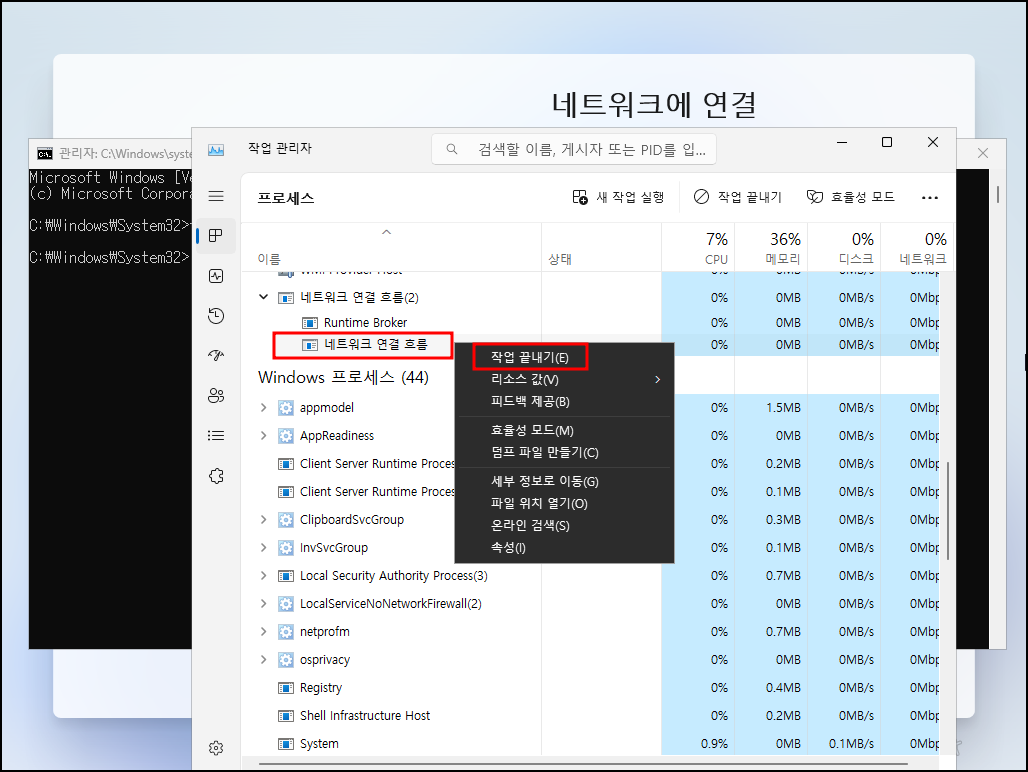
Task: Click the Shell Infrastructure Host icon
Action: tap(286, 716)
